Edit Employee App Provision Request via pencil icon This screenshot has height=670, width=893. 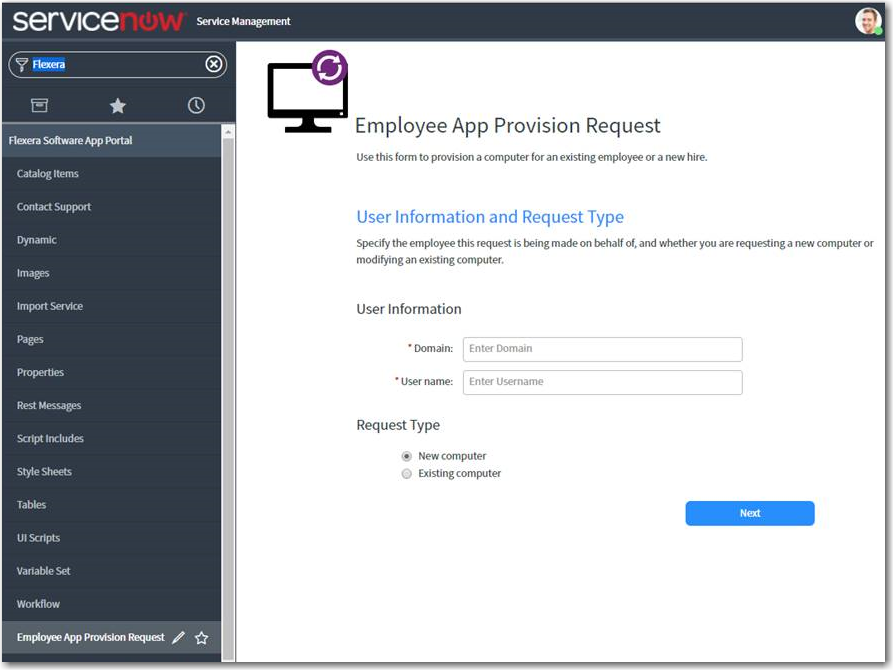pyautogui.click(x=179, y=637)
